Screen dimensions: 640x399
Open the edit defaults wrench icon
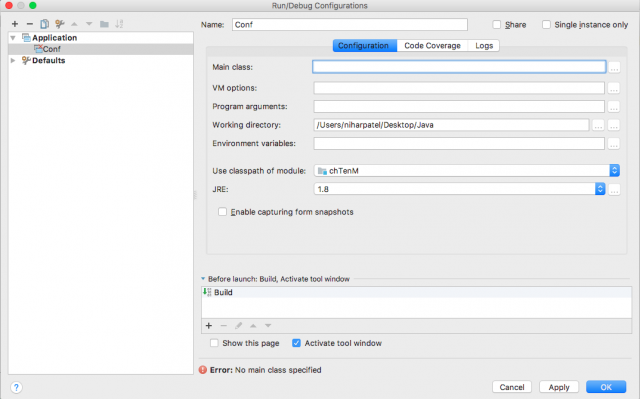click(x=60, y=24)
